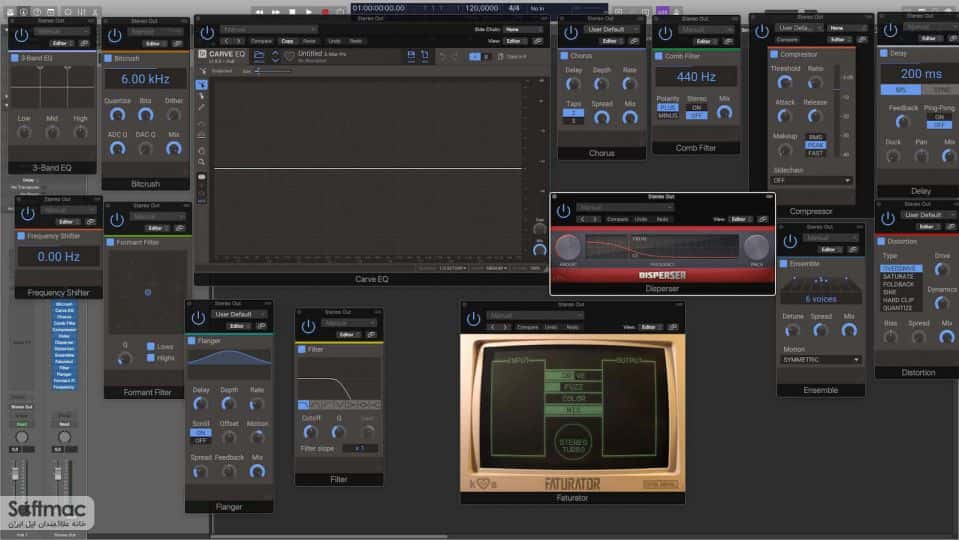Open preset folder icon in Carve EQ
Viewport: 959px width, 540px height.
(x=259, y=56)
